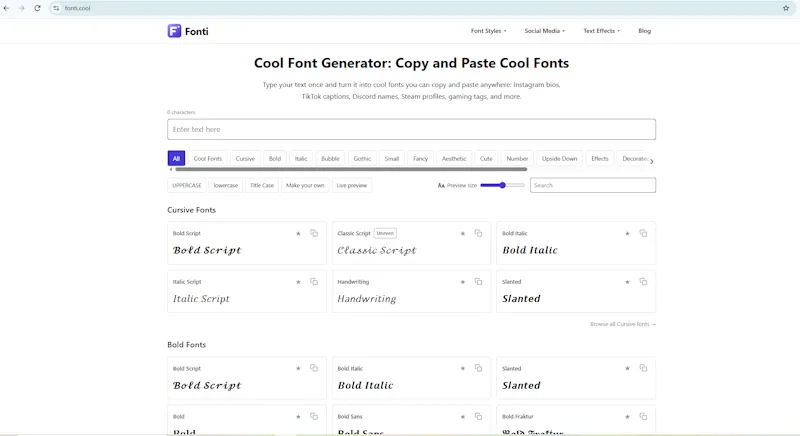Select the Upside Down category
The image size is (800, 436).
pos(559,159)
